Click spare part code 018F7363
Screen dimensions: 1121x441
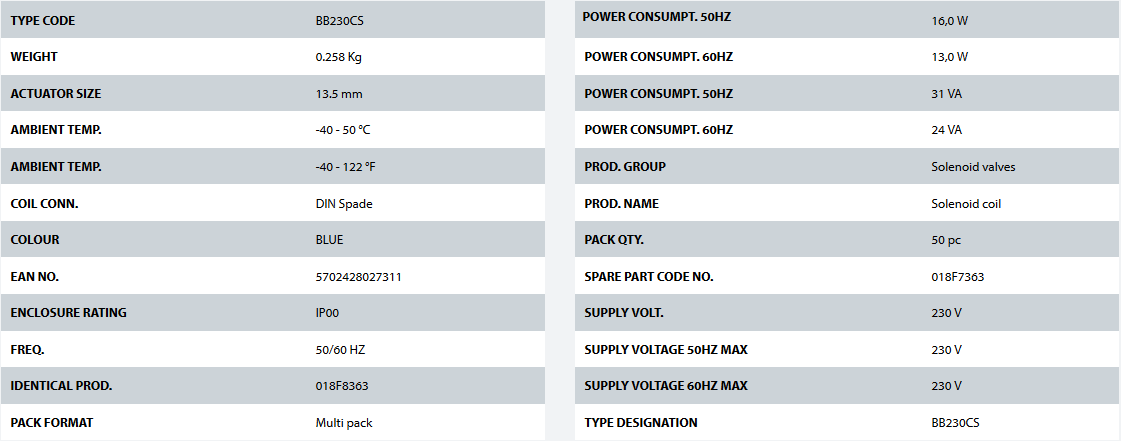point(957,276)
